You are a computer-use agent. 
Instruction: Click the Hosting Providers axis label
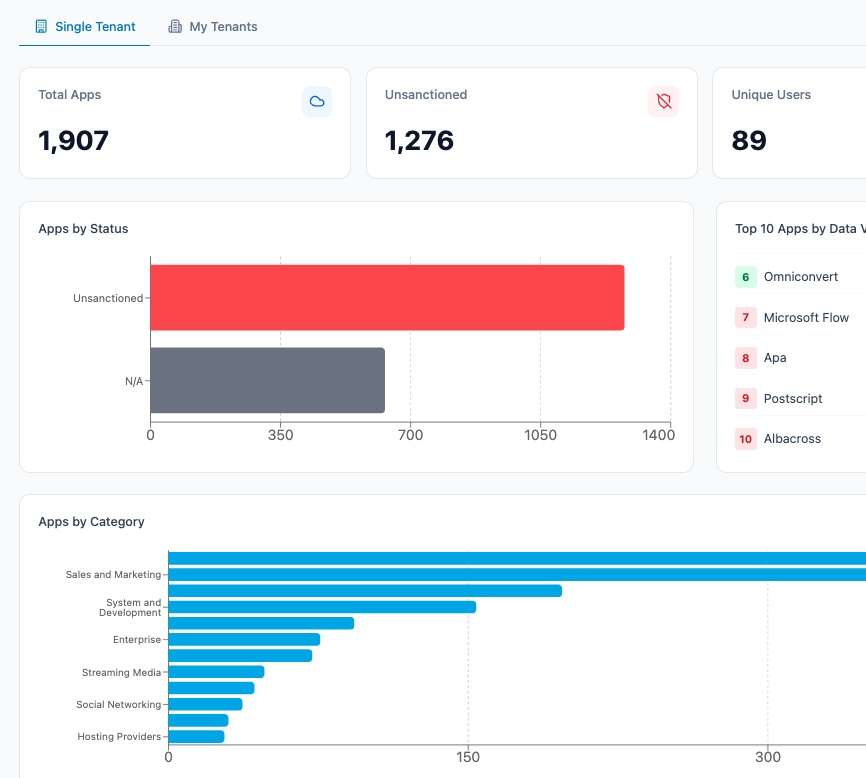click(x=119, y=737)
